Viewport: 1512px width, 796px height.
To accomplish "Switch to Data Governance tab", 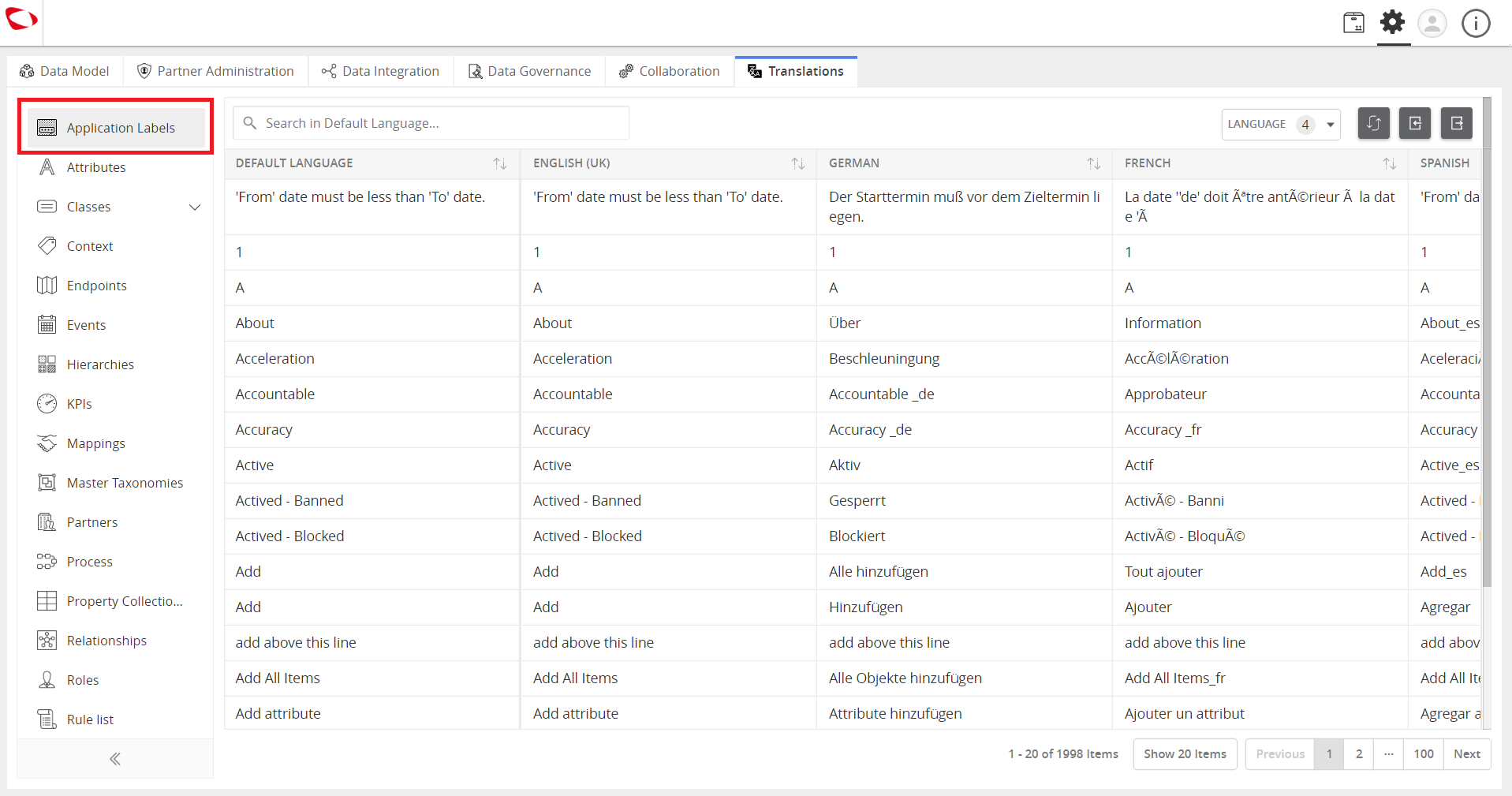I will [529, 71].
